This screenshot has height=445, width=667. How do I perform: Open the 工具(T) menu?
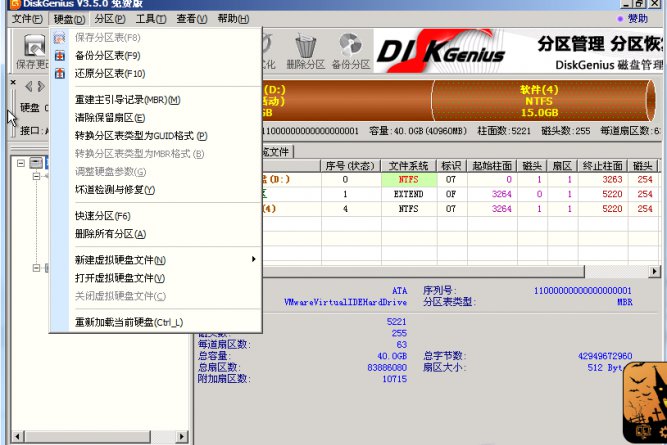point(151,19)
